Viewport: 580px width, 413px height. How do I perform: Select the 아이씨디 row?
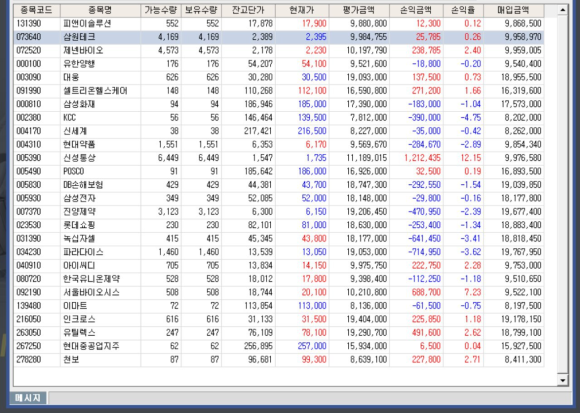279,265
